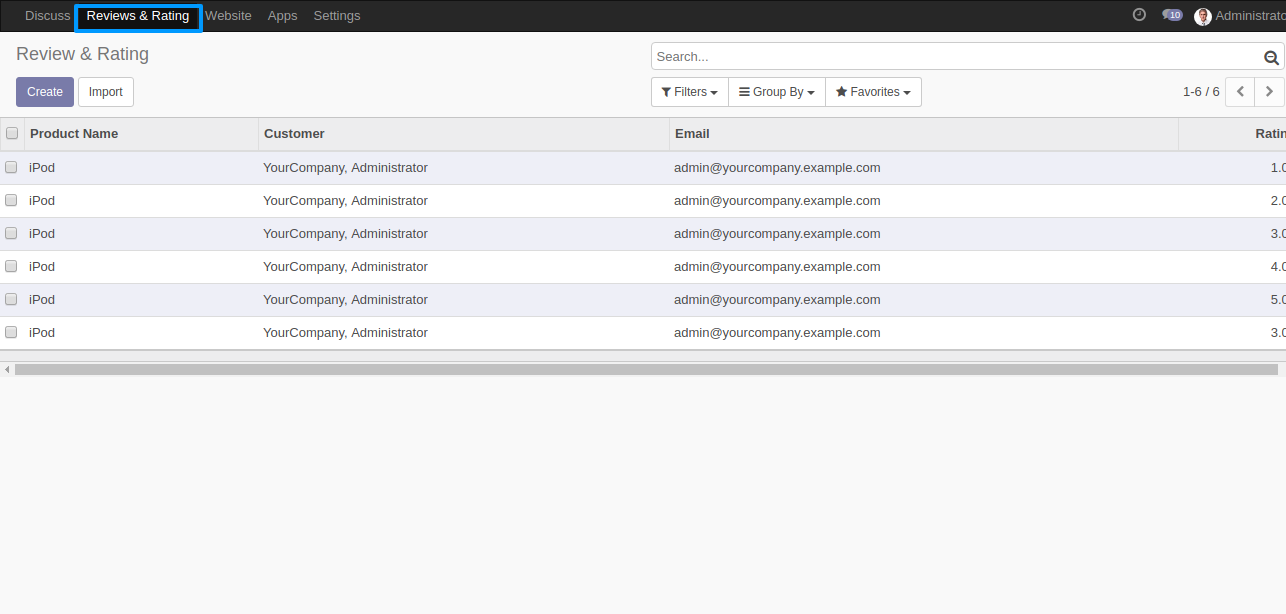
Task: Open the Discuss menu
Action: (48, 16)
